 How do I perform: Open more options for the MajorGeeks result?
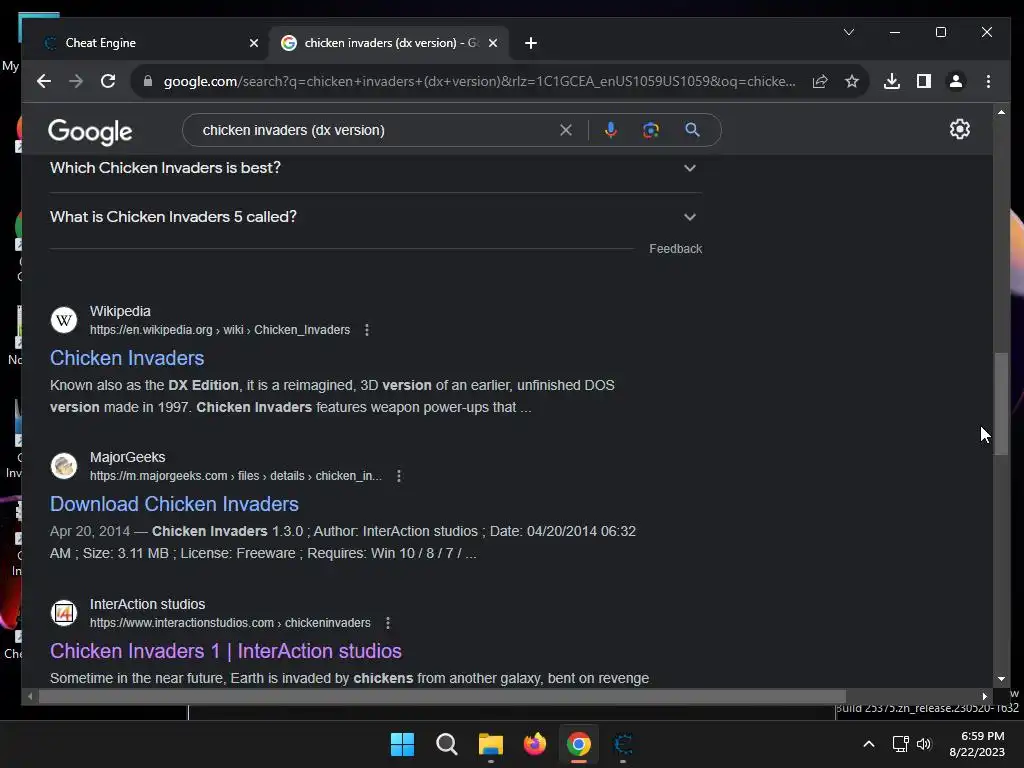pyautogui.click(x=399, y=476)
